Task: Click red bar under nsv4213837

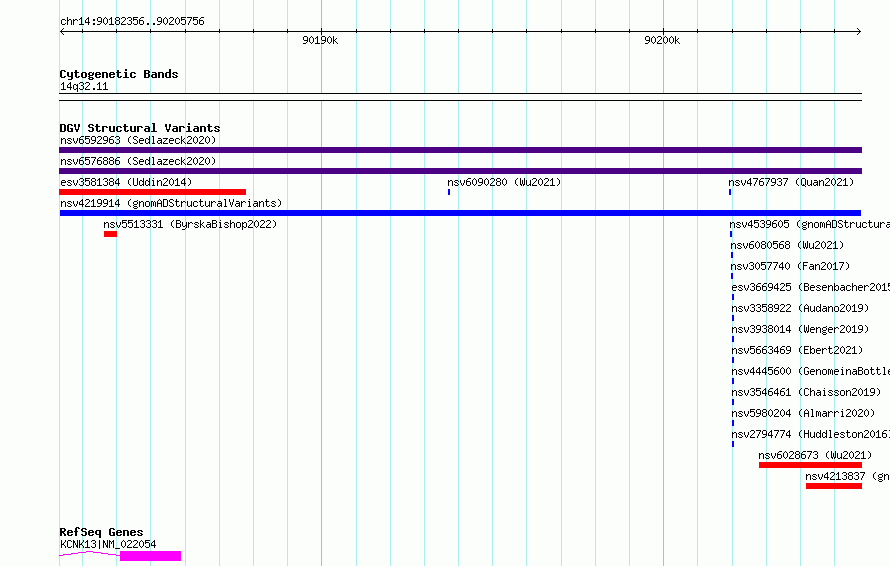Action: click(834, 486)
